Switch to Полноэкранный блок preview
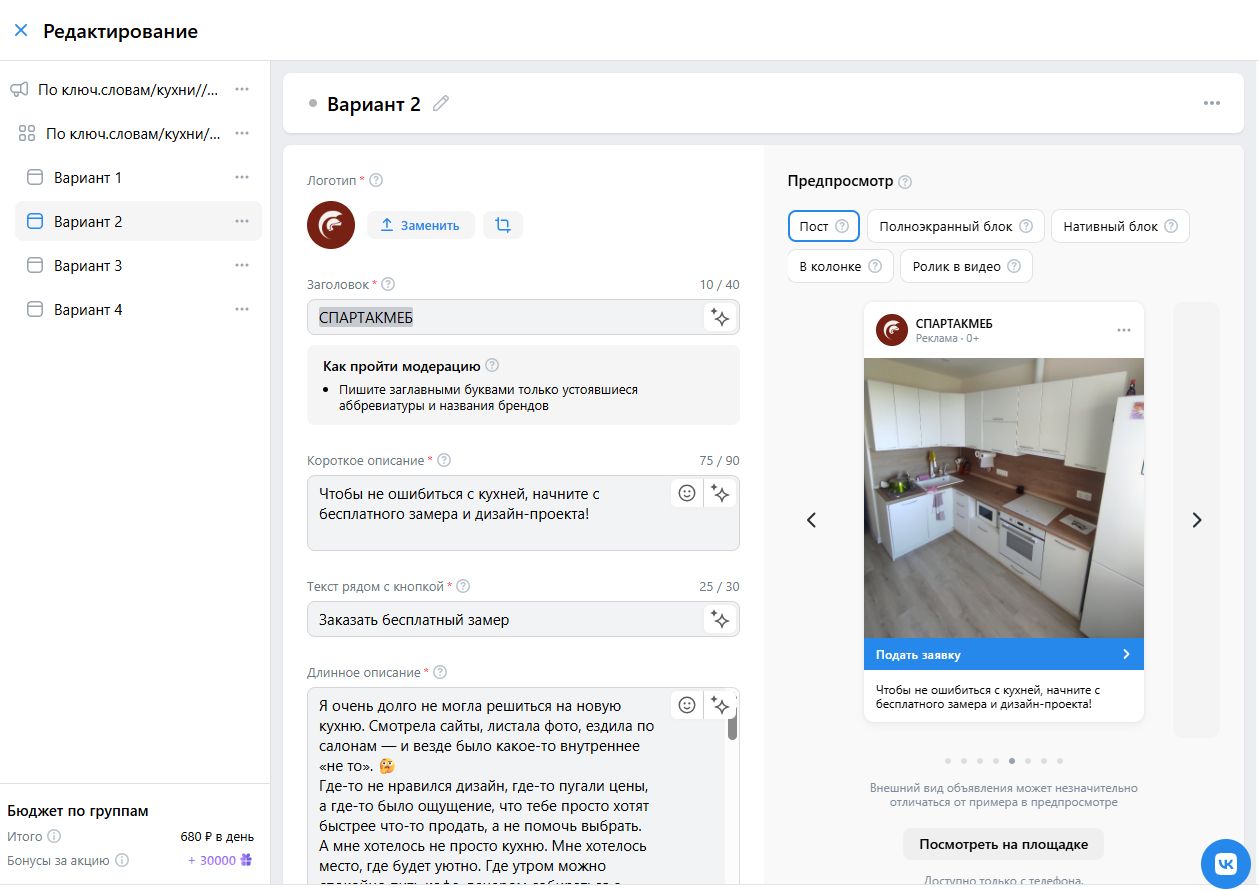This screenshot has width=1259, height=891. point(956,226)
